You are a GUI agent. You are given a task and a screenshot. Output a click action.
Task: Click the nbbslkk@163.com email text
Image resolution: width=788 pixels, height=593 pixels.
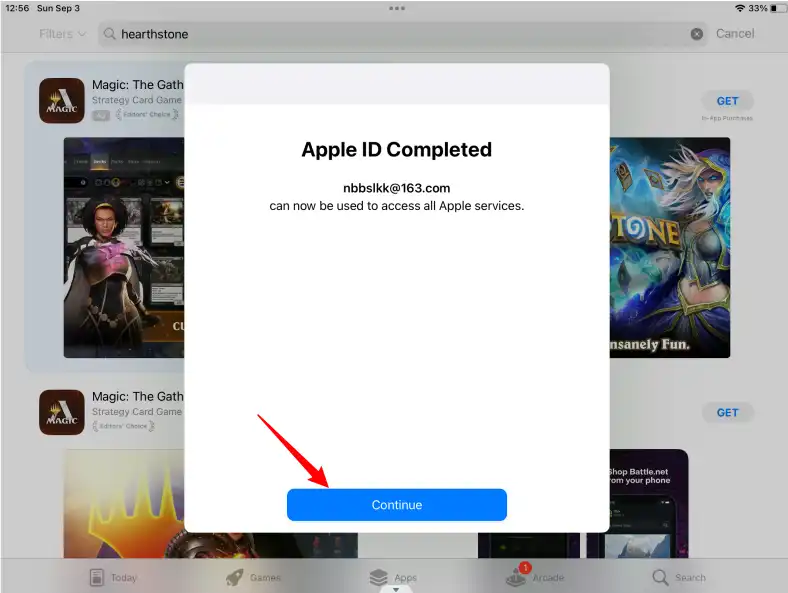(396, 188)
